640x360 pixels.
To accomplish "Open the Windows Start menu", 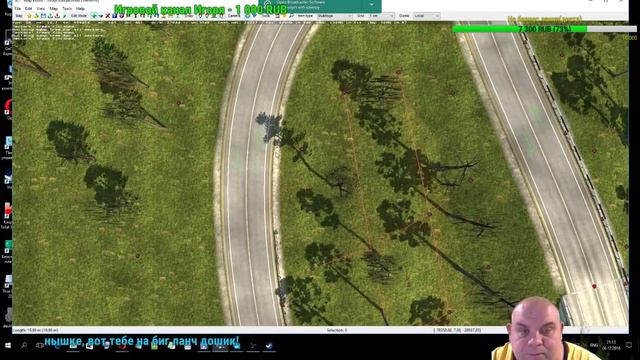I will (8, 345).
